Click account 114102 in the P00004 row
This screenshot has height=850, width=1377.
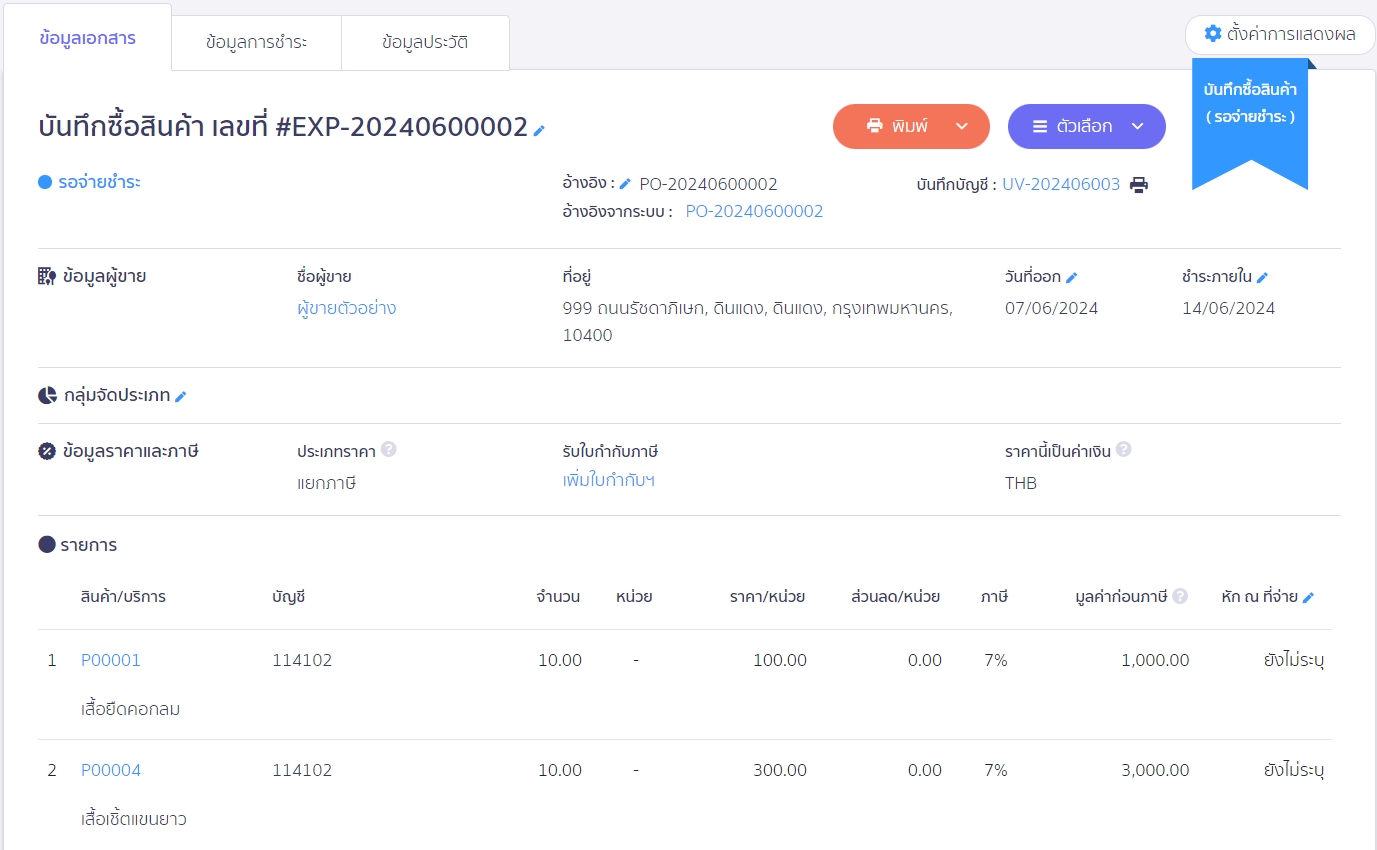pos(302,770)
